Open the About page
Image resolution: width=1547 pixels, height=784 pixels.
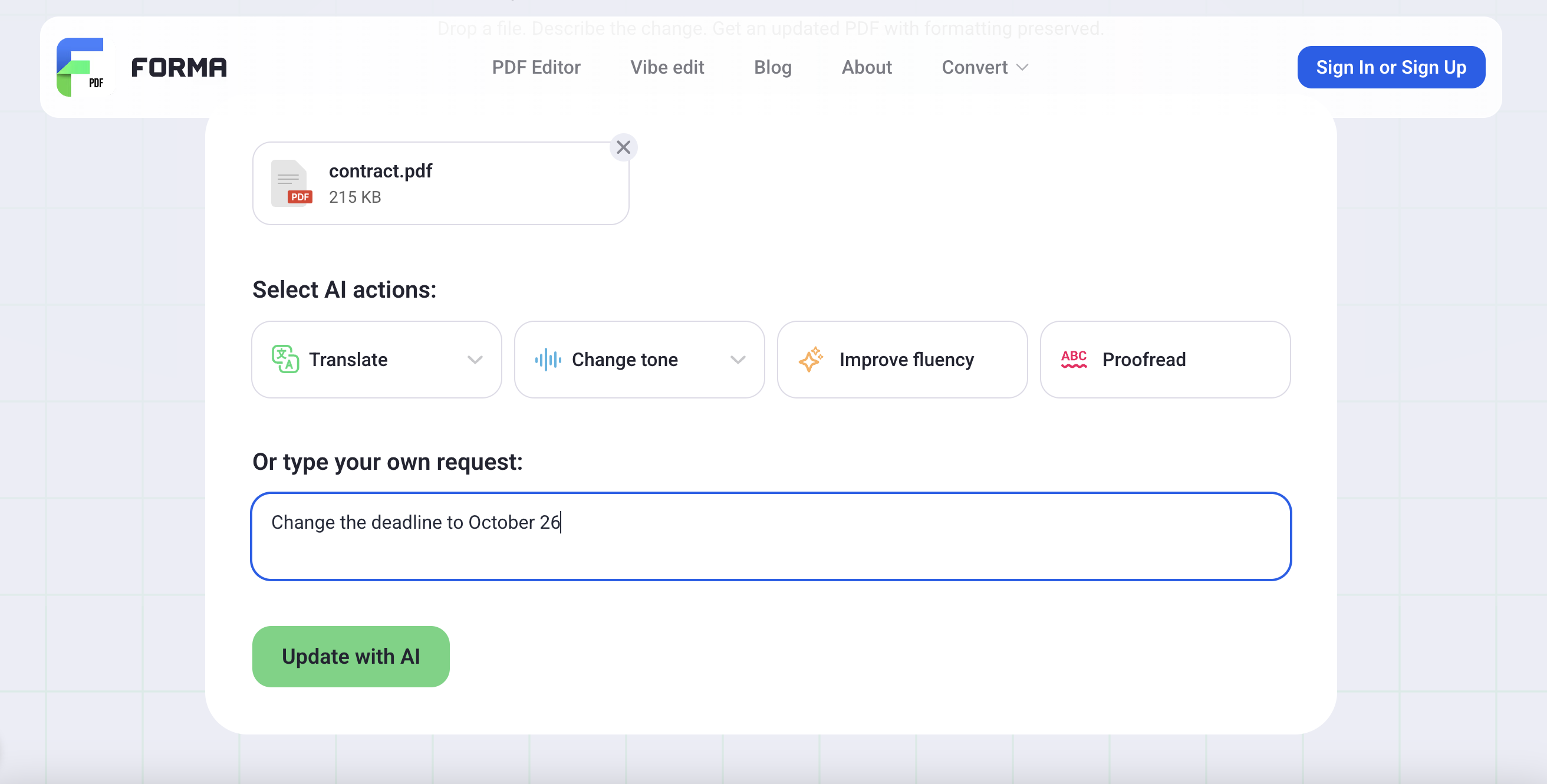click(x=866, y=67)
